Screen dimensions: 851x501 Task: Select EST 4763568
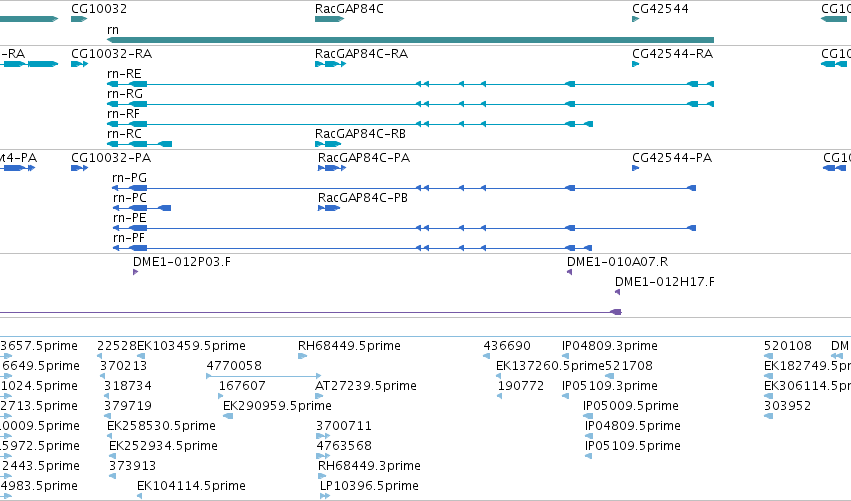click(344, 447)
